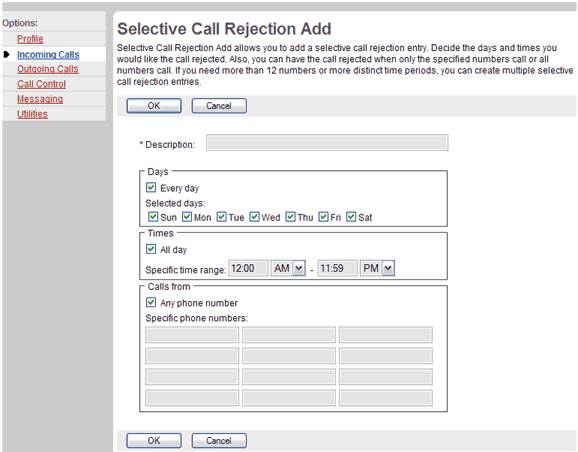The width and height of the screenshot is (578, 452).
Task: Uncheck the Sun day checkbox
Action: click(x=153, y=216)
